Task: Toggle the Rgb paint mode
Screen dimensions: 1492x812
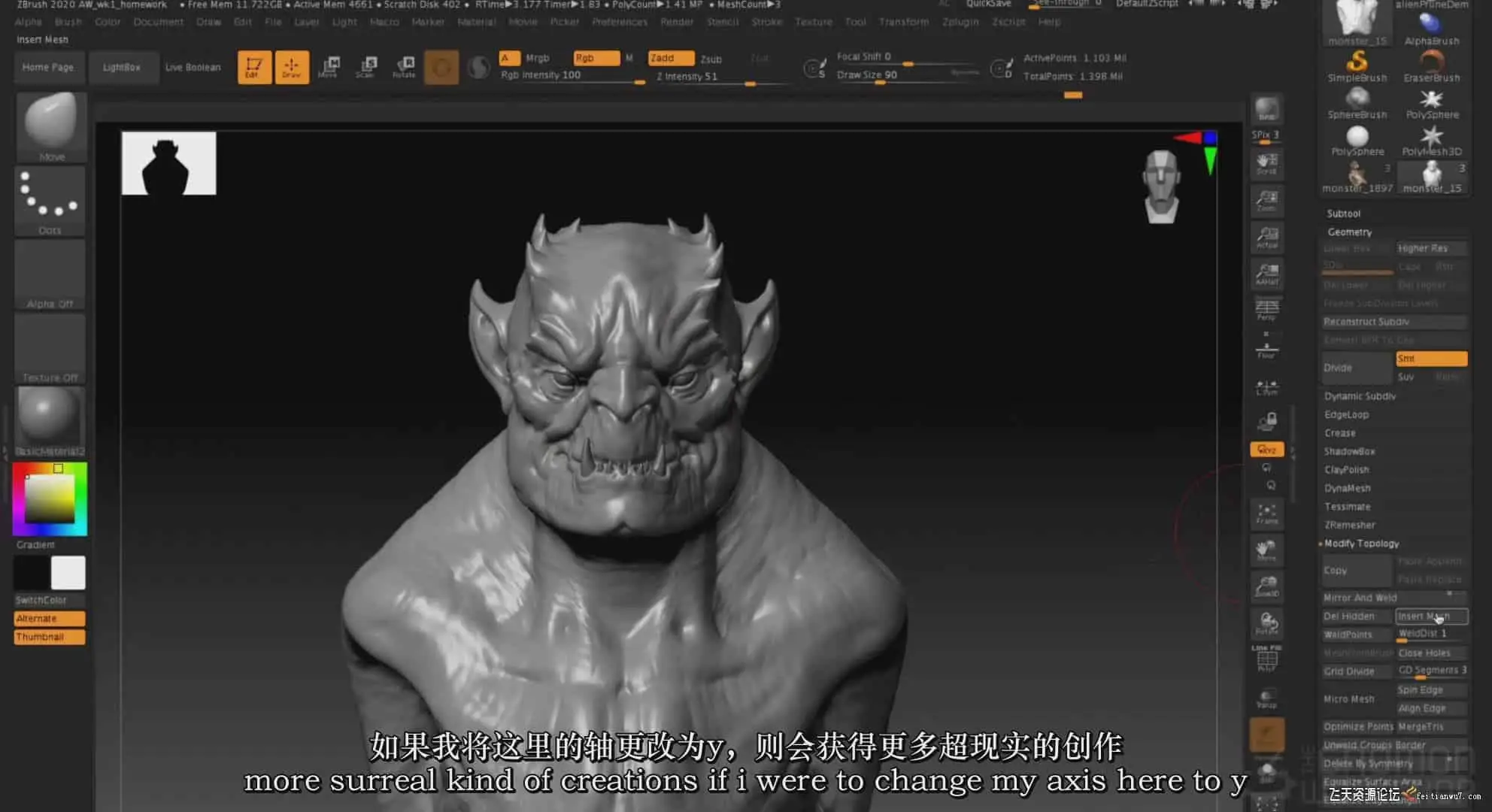Action: point(596,58)
